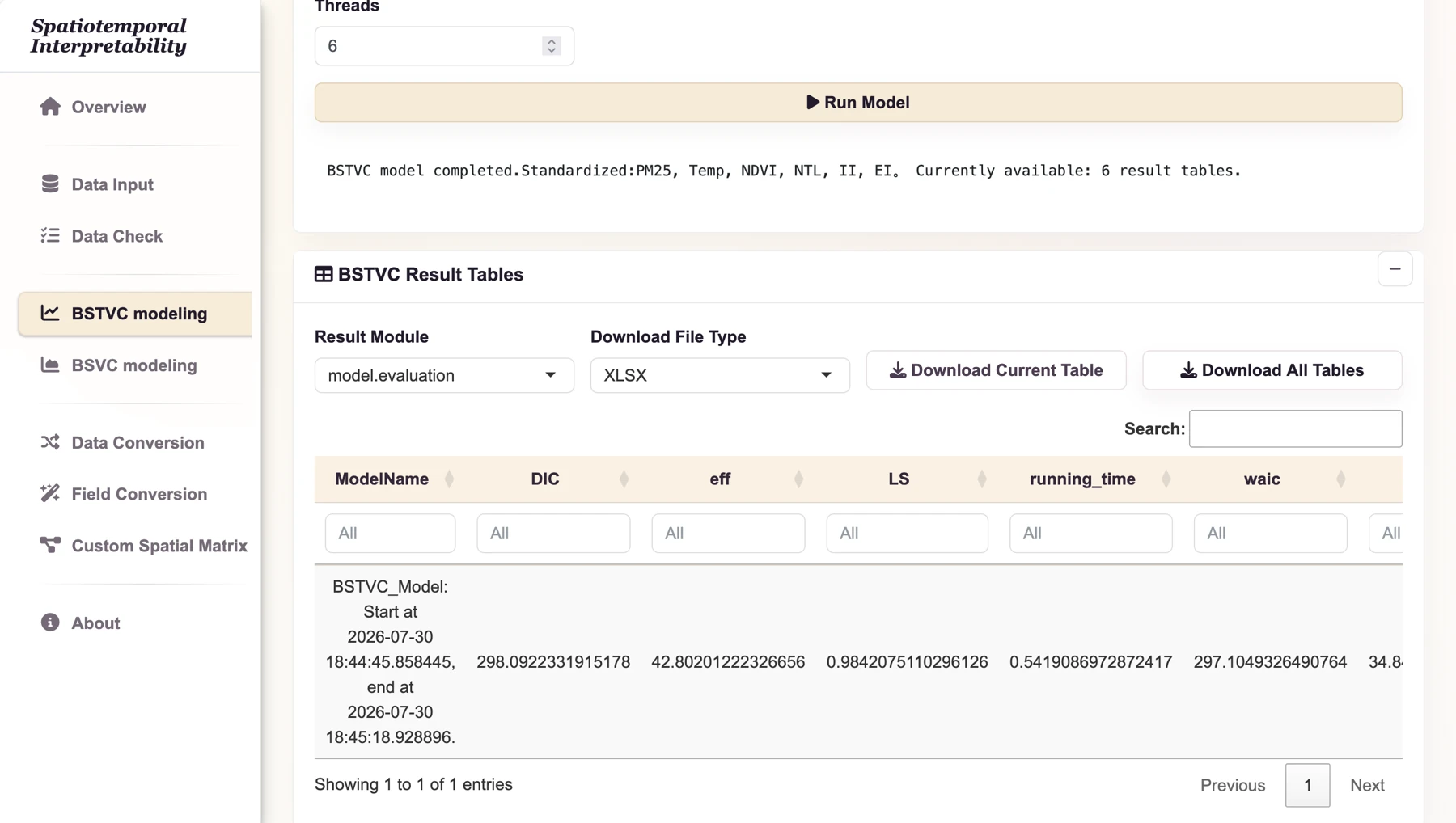1456x823 pixels.
Task: Click the Run Model button
Action: [x=858, y=103]
